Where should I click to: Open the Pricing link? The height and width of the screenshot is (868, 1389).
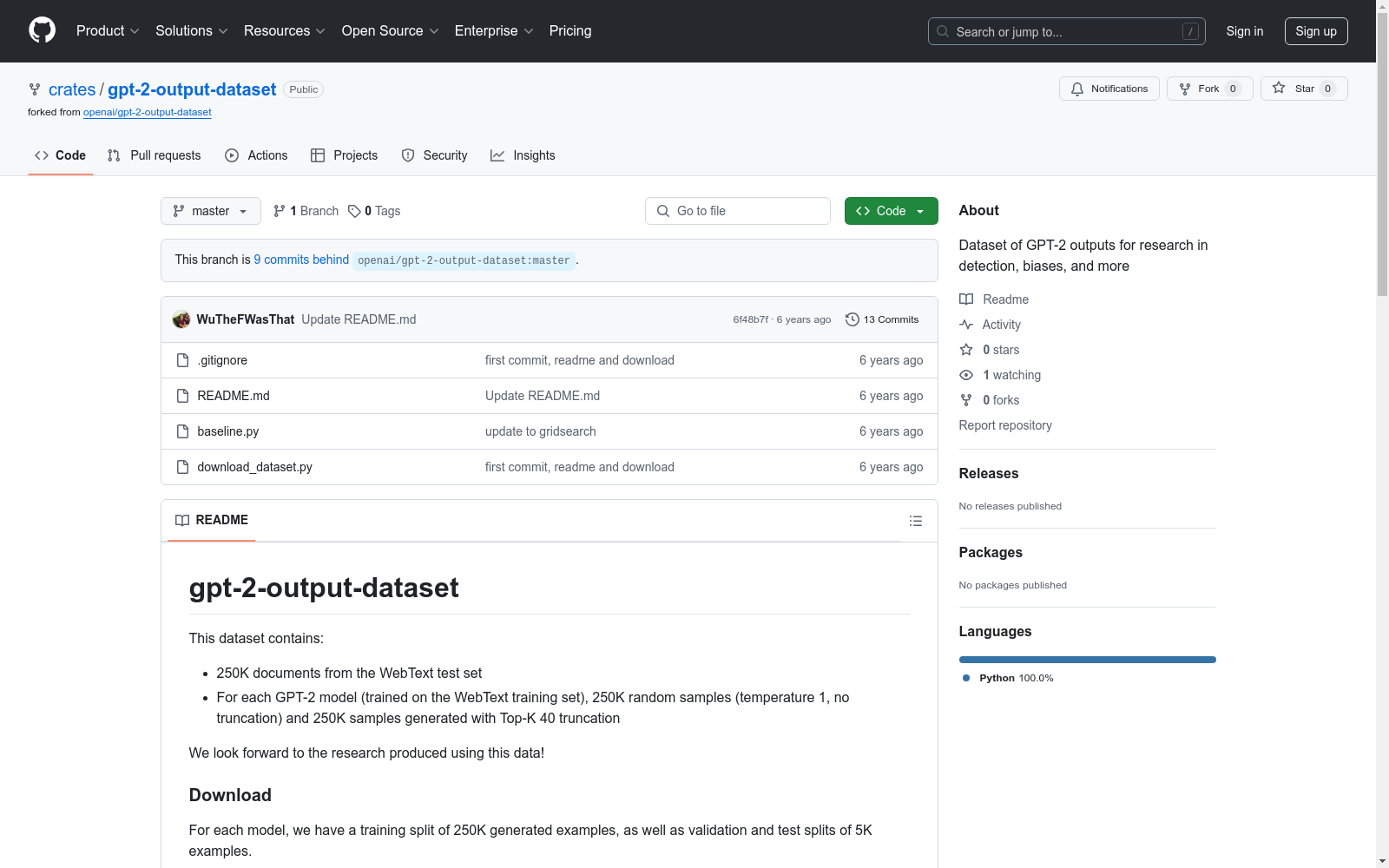point(570,31)
